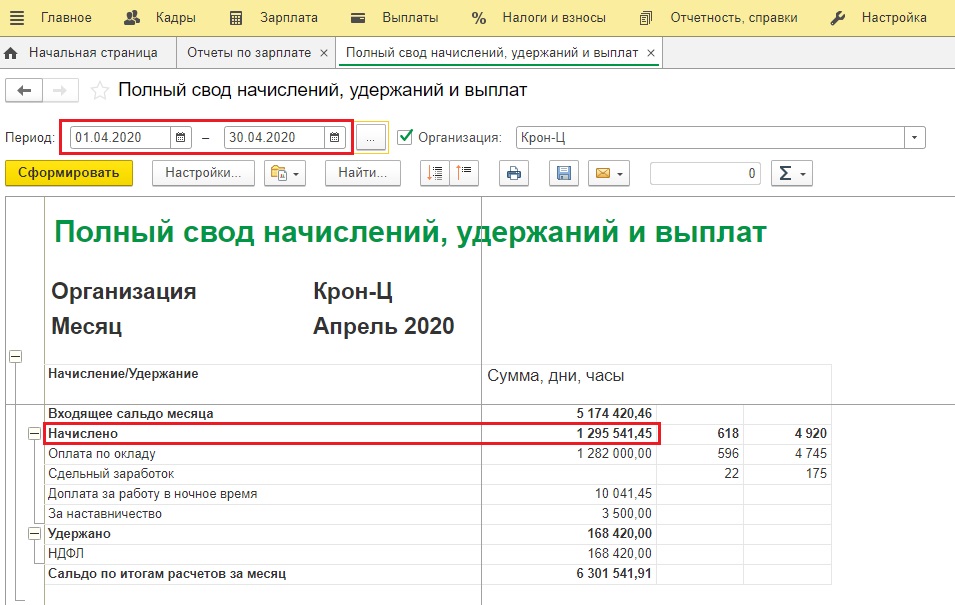Open the sigma sum function dropdown

(792, 173)
